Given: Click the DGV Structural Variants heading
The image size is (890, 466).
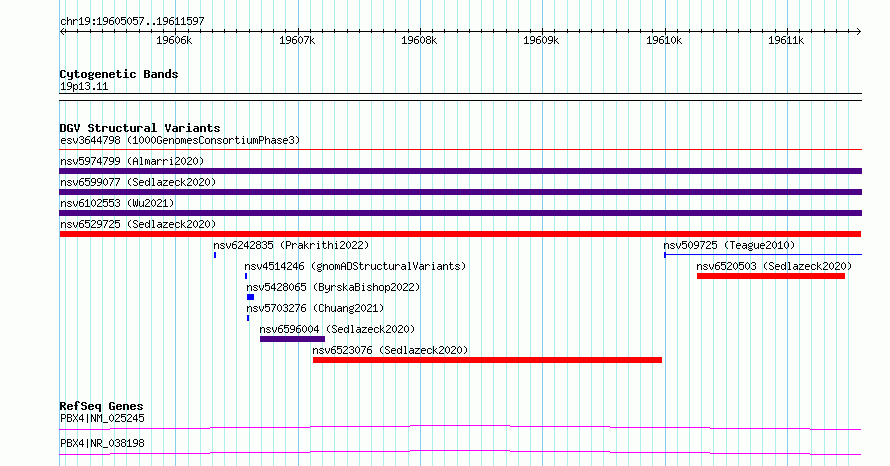Looking at the screenshot, I should 140,128.
